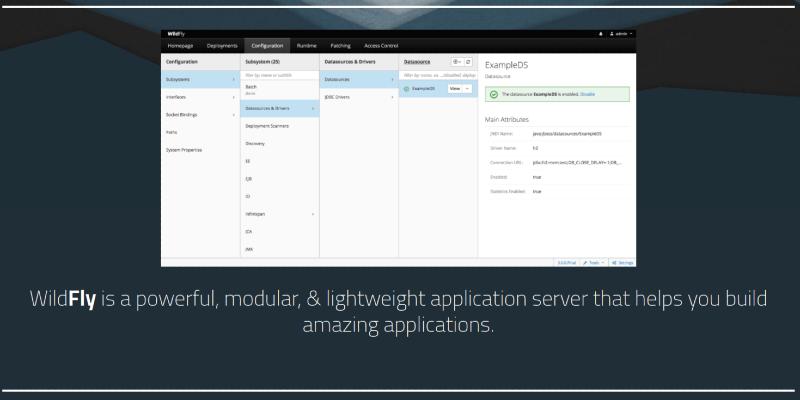
Task: Click the WildFly logo
Action: click(178, 33)
